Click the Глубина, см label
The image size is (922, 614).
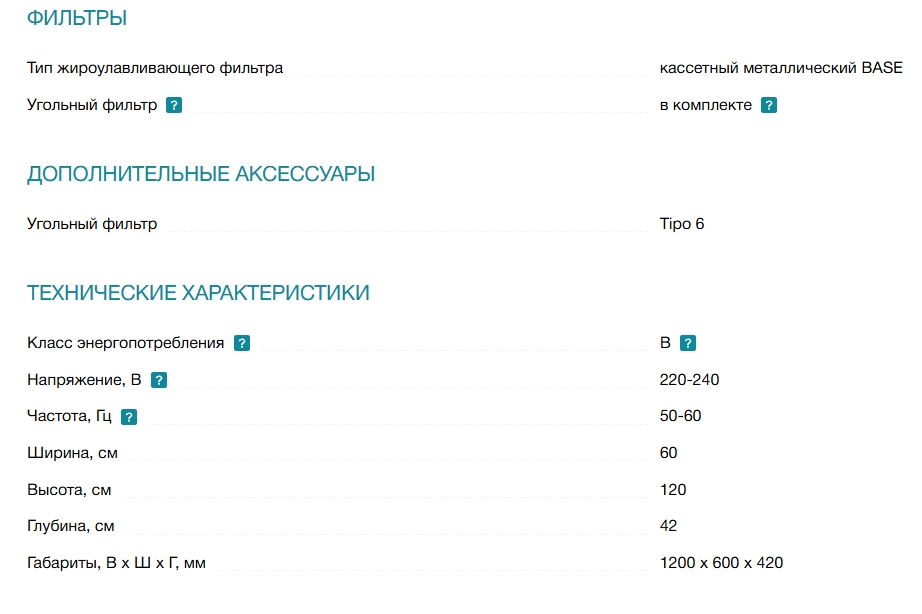tap(71, 526)
